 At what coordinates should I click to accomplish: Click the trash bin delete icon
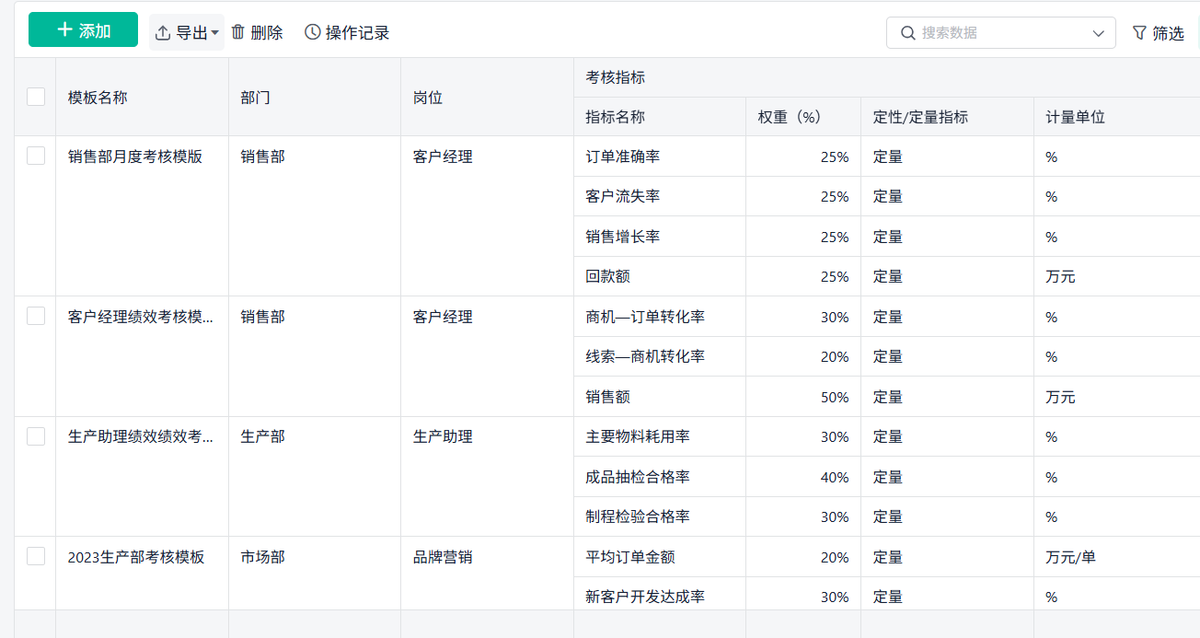click(238, 32)
